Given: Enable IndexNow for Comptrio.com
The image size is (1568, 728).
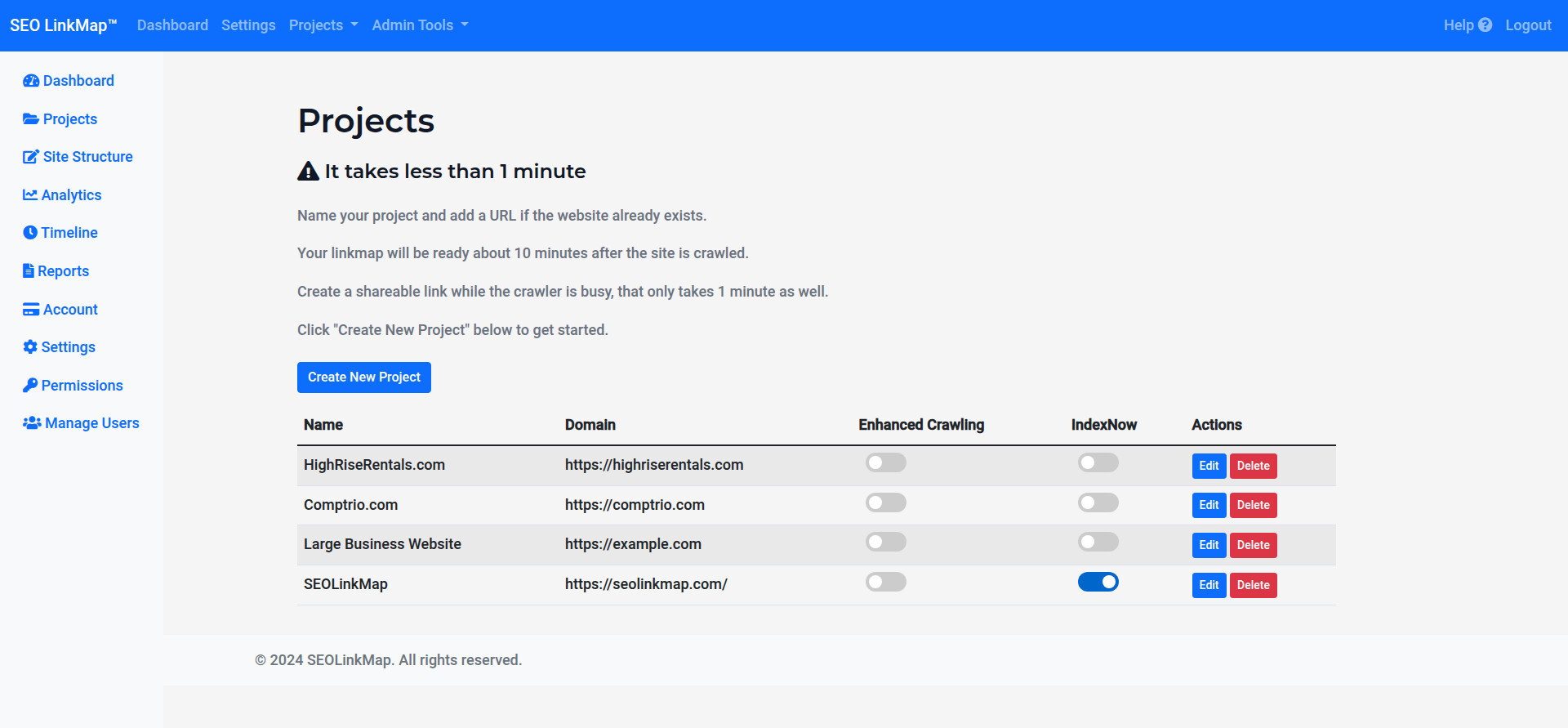Looking at the screenshot, I should tap(1098, 502).
